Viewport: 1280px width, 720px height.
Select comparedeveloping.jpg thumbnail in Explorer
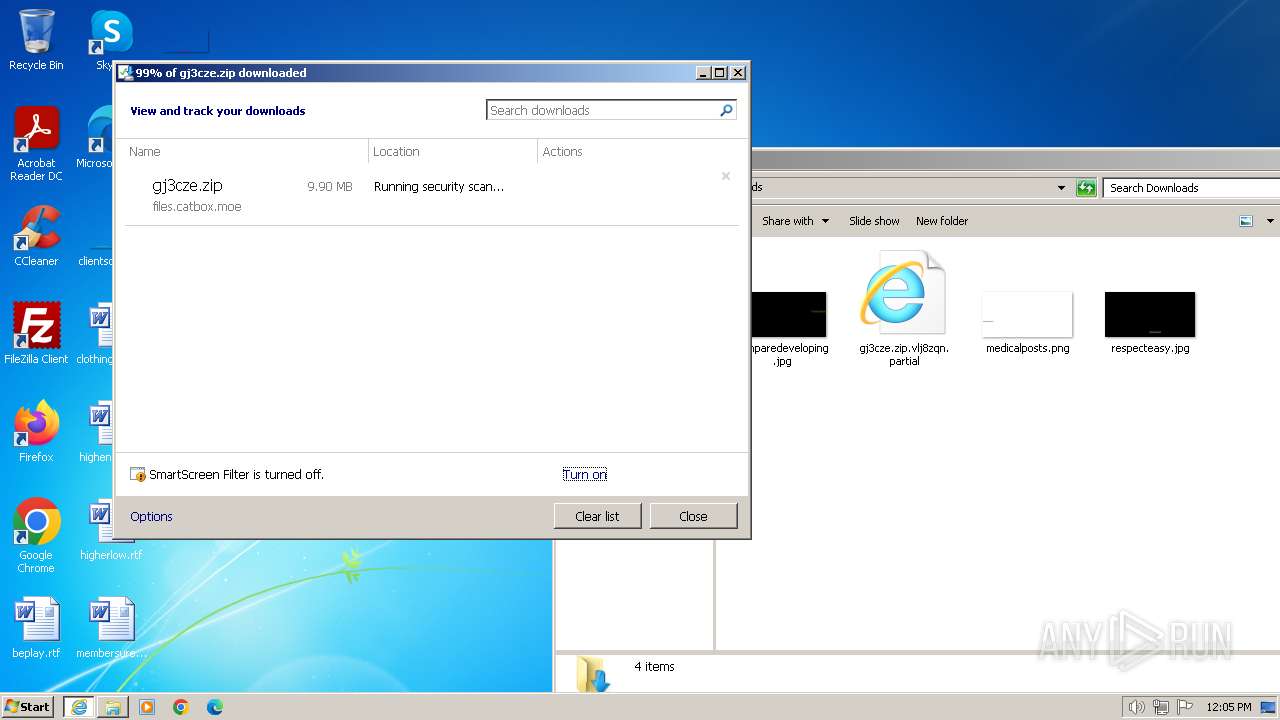pyautogui.click(x=788, y=328)
